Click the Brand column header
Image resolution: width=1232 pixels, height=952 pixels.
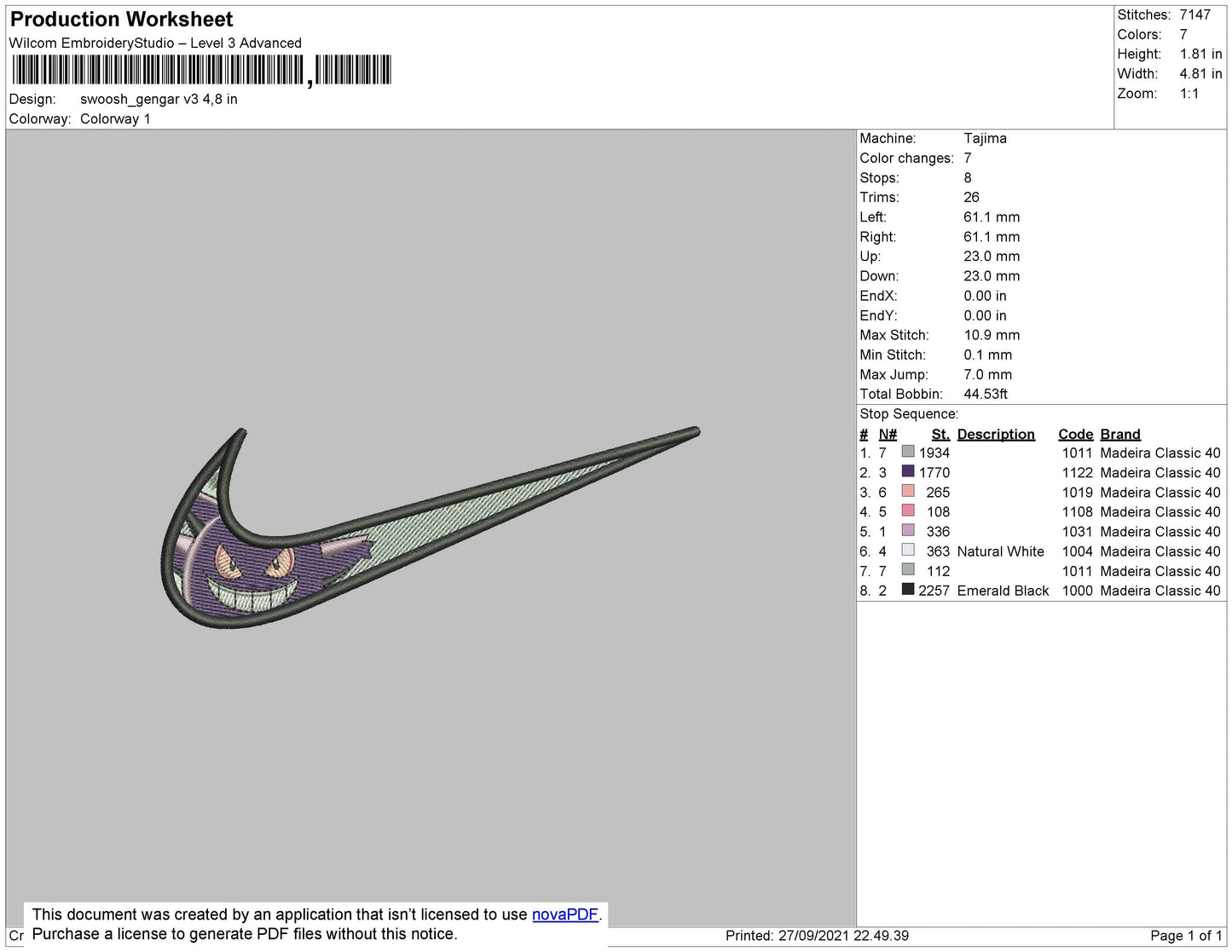1120,434
